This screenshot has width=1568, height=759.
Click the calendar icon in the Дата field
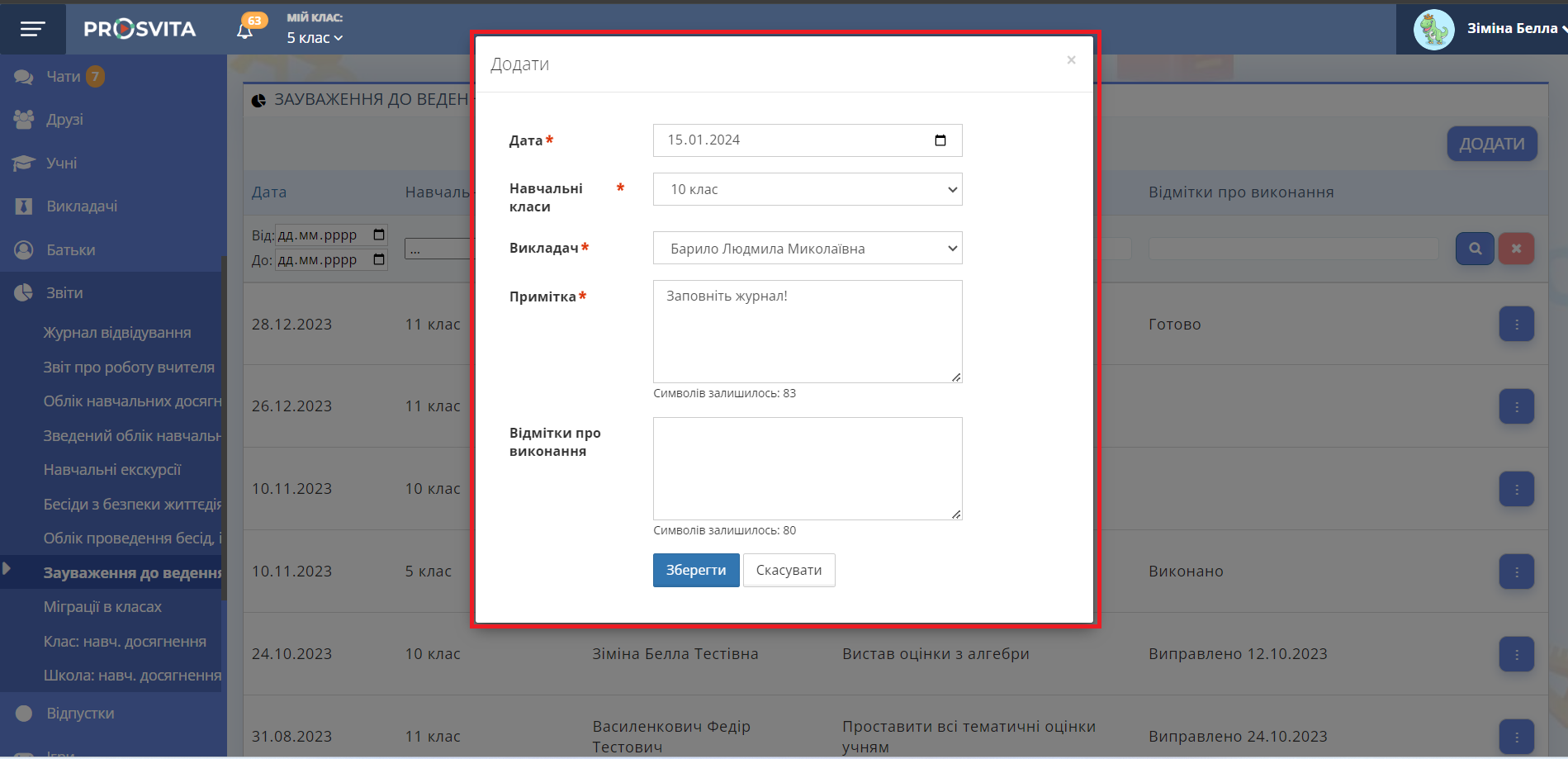pyautogui.click(x=940, y=140)
